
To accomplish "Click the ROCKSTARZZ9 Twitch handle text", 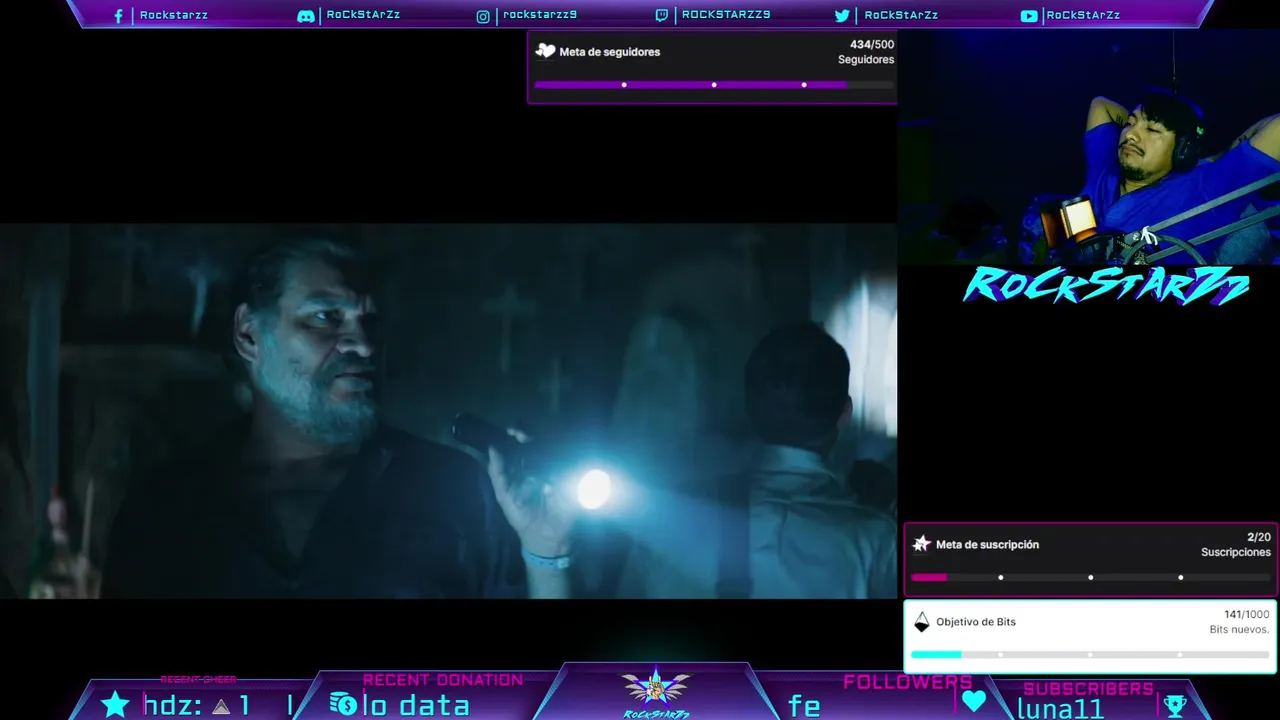I will point(726,15).
